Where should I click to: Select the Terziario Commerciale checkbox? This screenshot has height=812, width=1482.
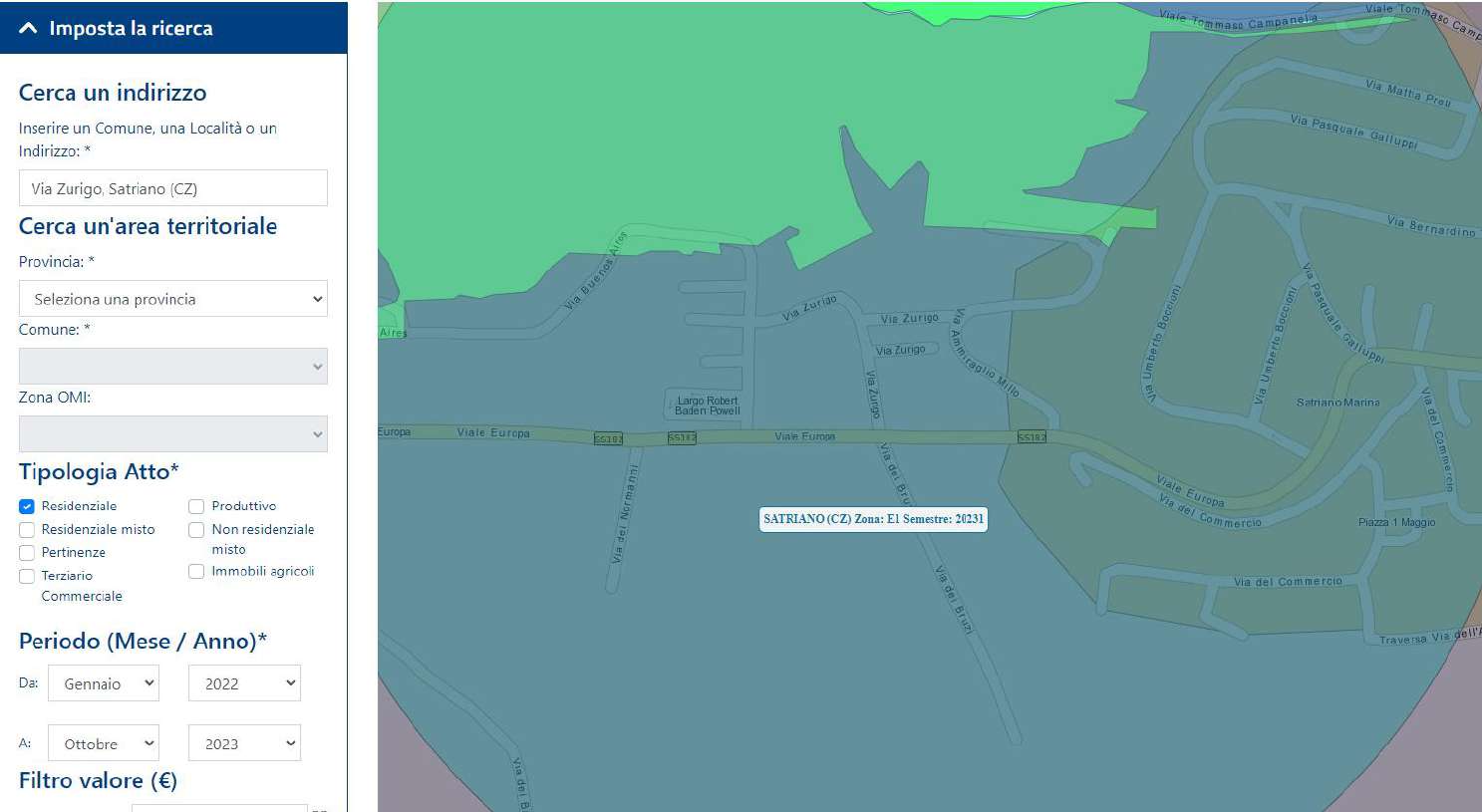click(27, 576)
